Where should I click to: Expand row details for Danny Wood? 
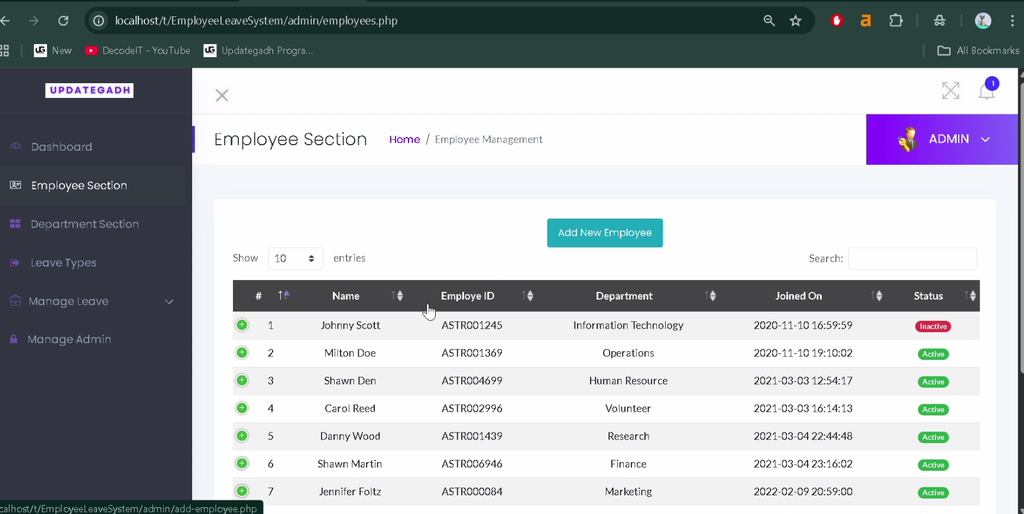[x=242, y=436]
